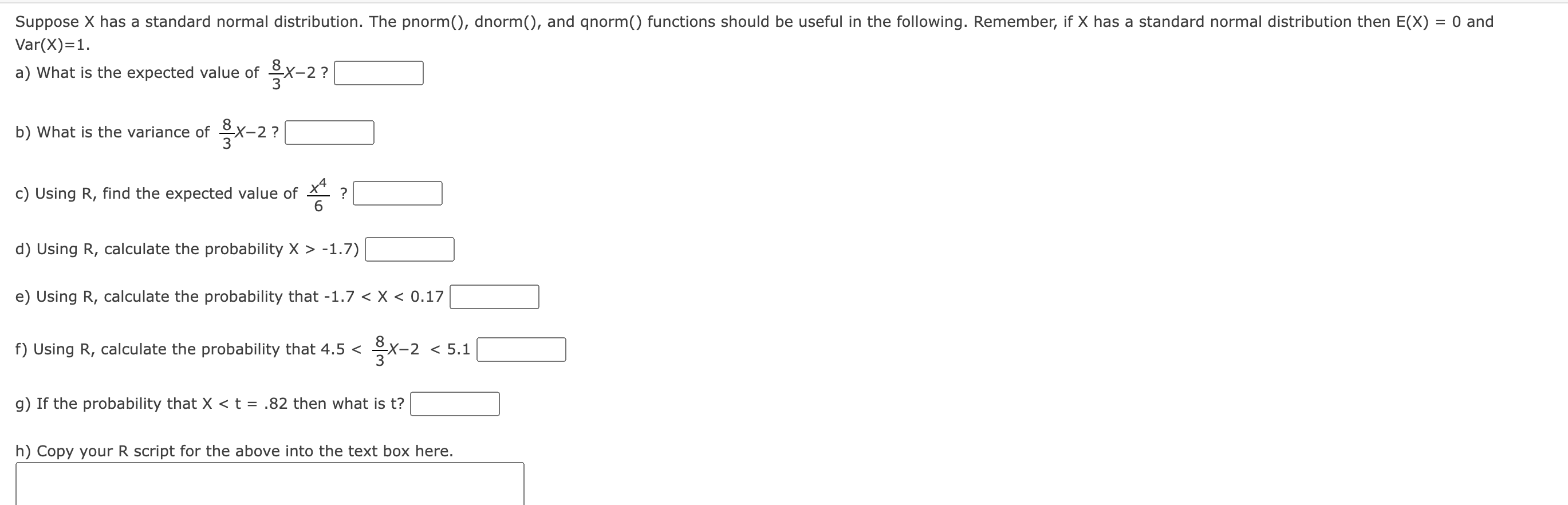Select the question text for part a
This screenshot has width=1568, height=505.
click(140, 72)
